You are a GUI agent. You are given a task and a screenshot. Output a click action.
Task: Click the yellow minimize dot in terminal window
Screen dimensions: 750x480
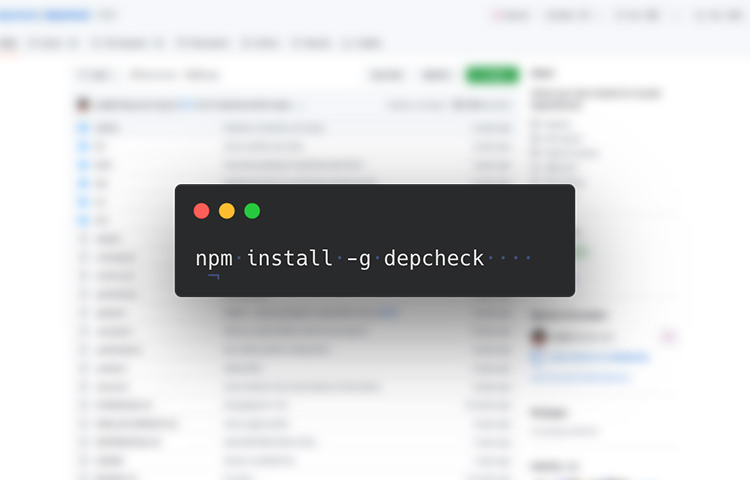point(227,211)
